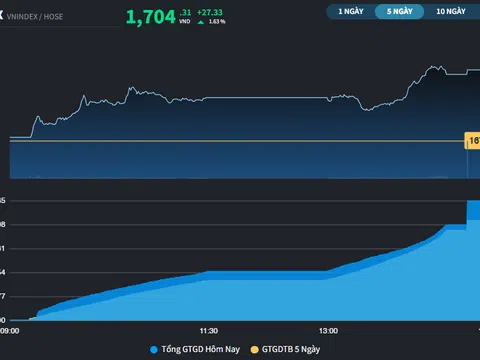Screen dimensions: 480x360
Task: Click the VND currency label
Action: coord(185,22)
